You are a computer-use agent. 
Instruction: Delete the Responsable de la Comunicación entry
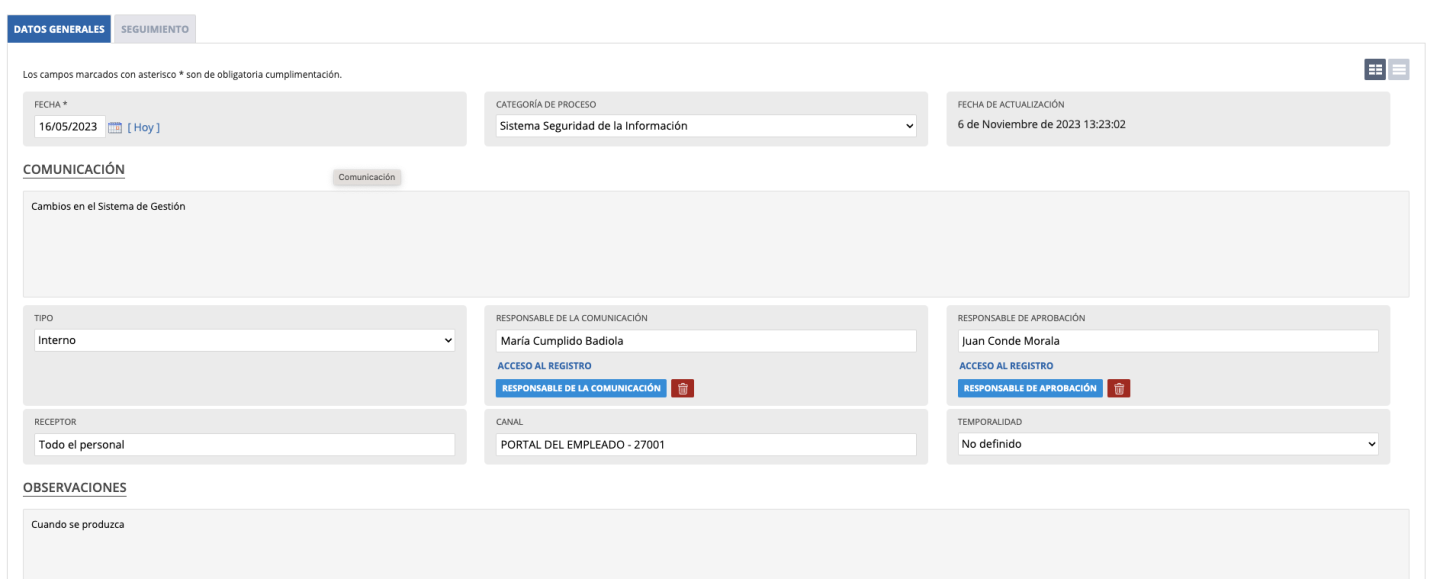coord(682,389)
